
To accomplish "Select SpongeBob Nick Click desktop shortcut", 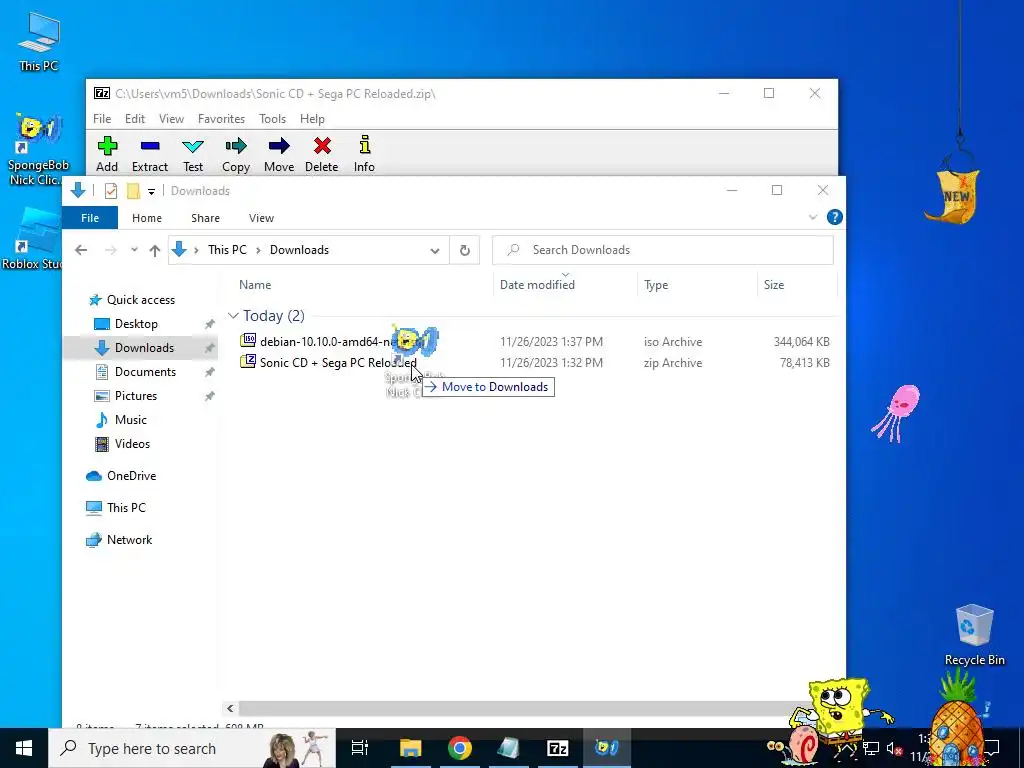I will [x=38, y=150].
